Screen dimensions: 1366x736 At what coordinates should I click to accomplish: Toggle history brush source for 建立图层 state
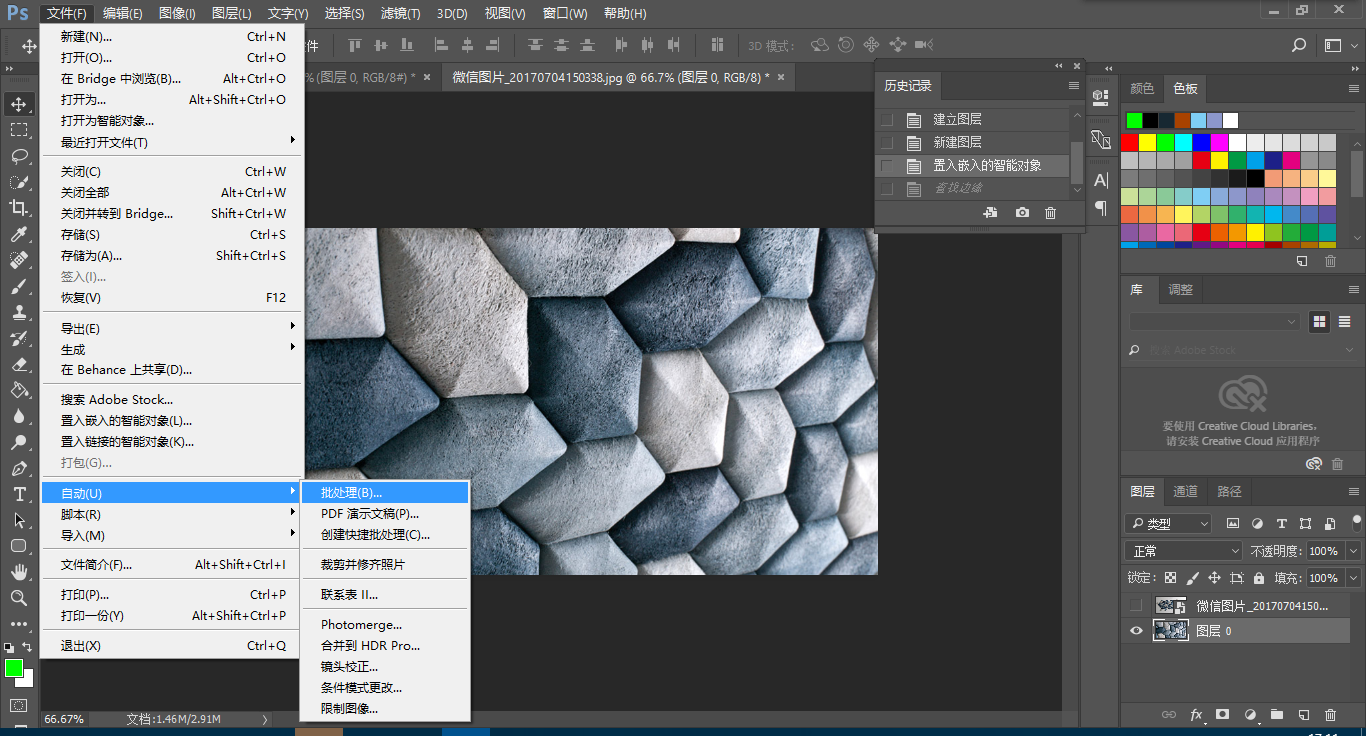[887, 120]
